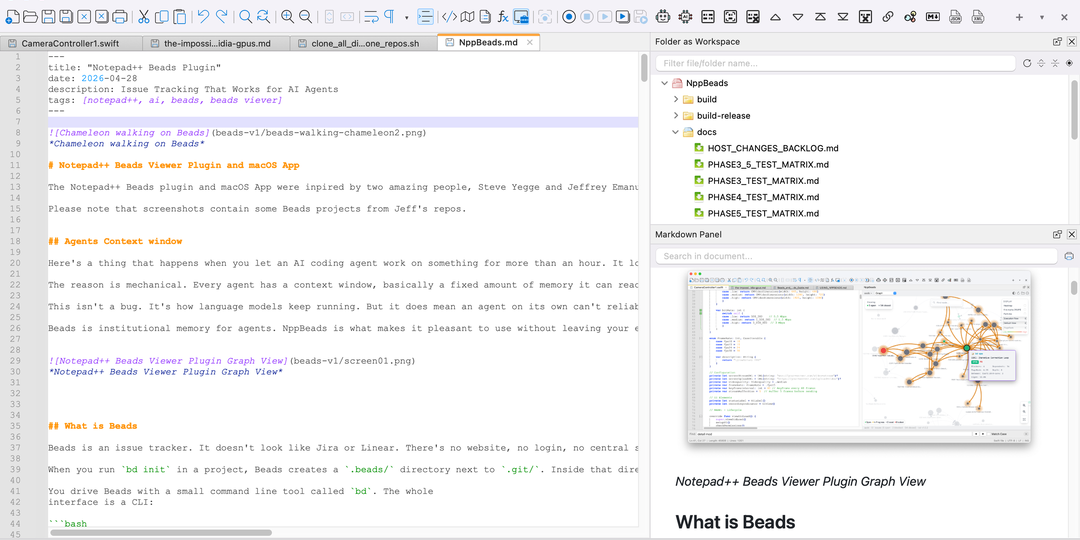Open PHASE3_TEST_MATRIX.md file
The image size is (1080, 540).
tap(763, 181)
